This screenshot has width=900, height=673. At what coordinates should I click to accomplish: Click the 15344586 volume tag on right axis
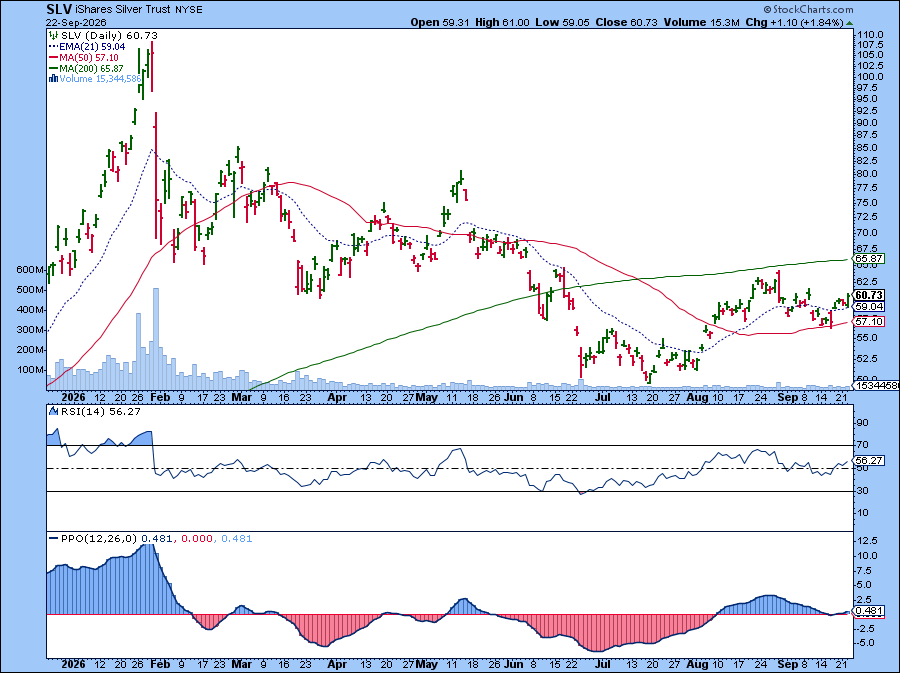[x=877, y=386]
